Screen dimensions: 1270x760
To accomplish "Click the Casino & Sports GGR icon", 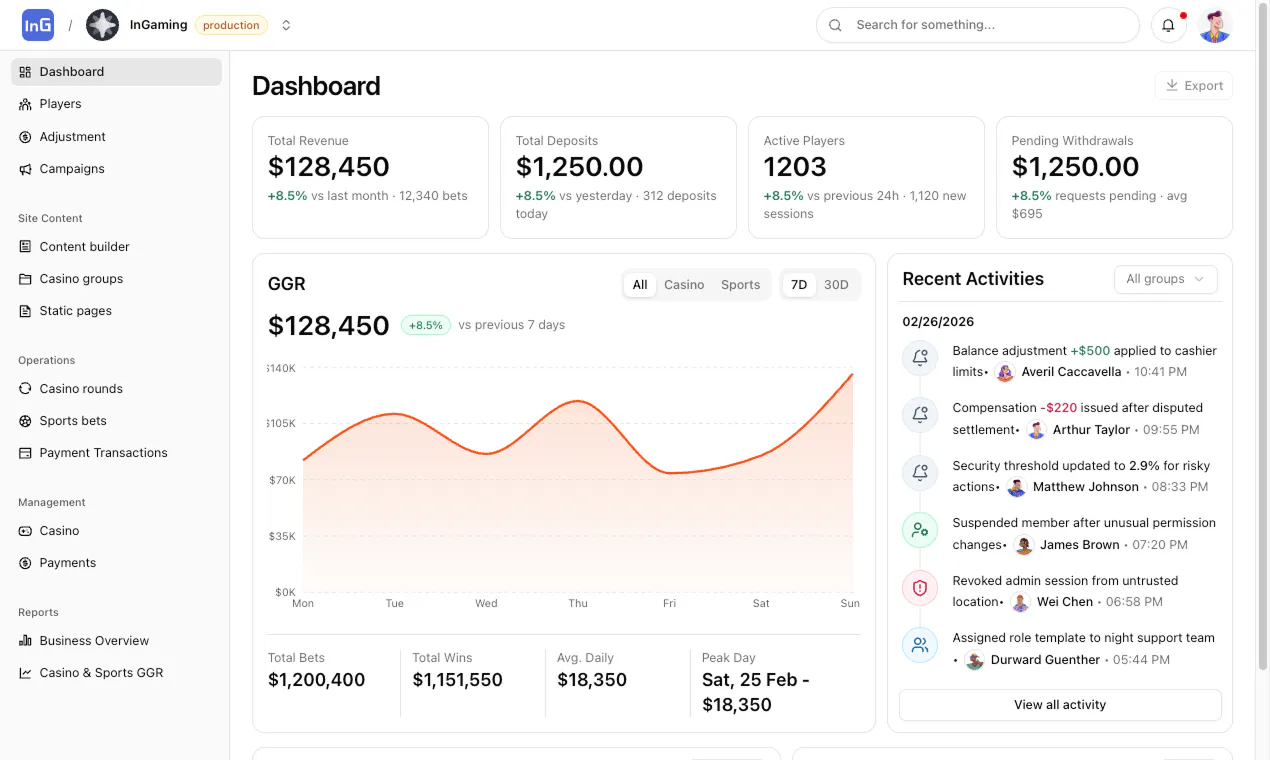I will pyautogui.click(x=25, y=673).
